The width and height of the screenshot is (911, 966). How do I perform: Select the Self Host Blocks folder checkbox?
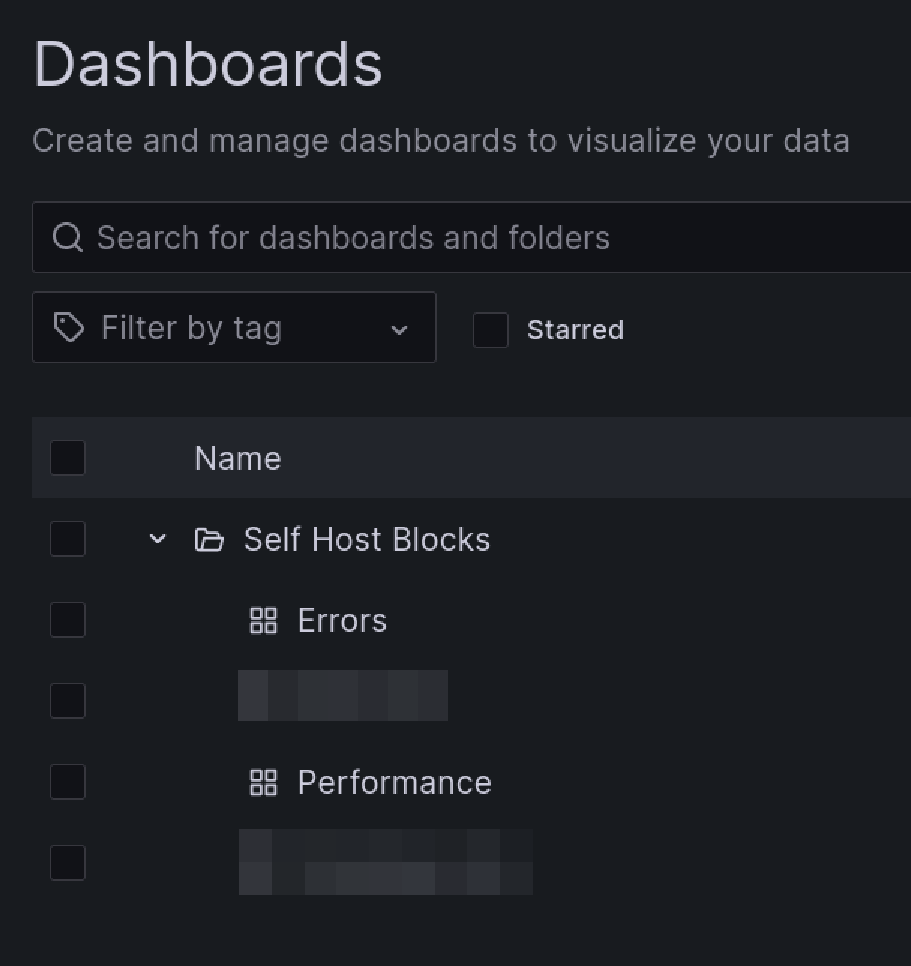pos(68,540)
